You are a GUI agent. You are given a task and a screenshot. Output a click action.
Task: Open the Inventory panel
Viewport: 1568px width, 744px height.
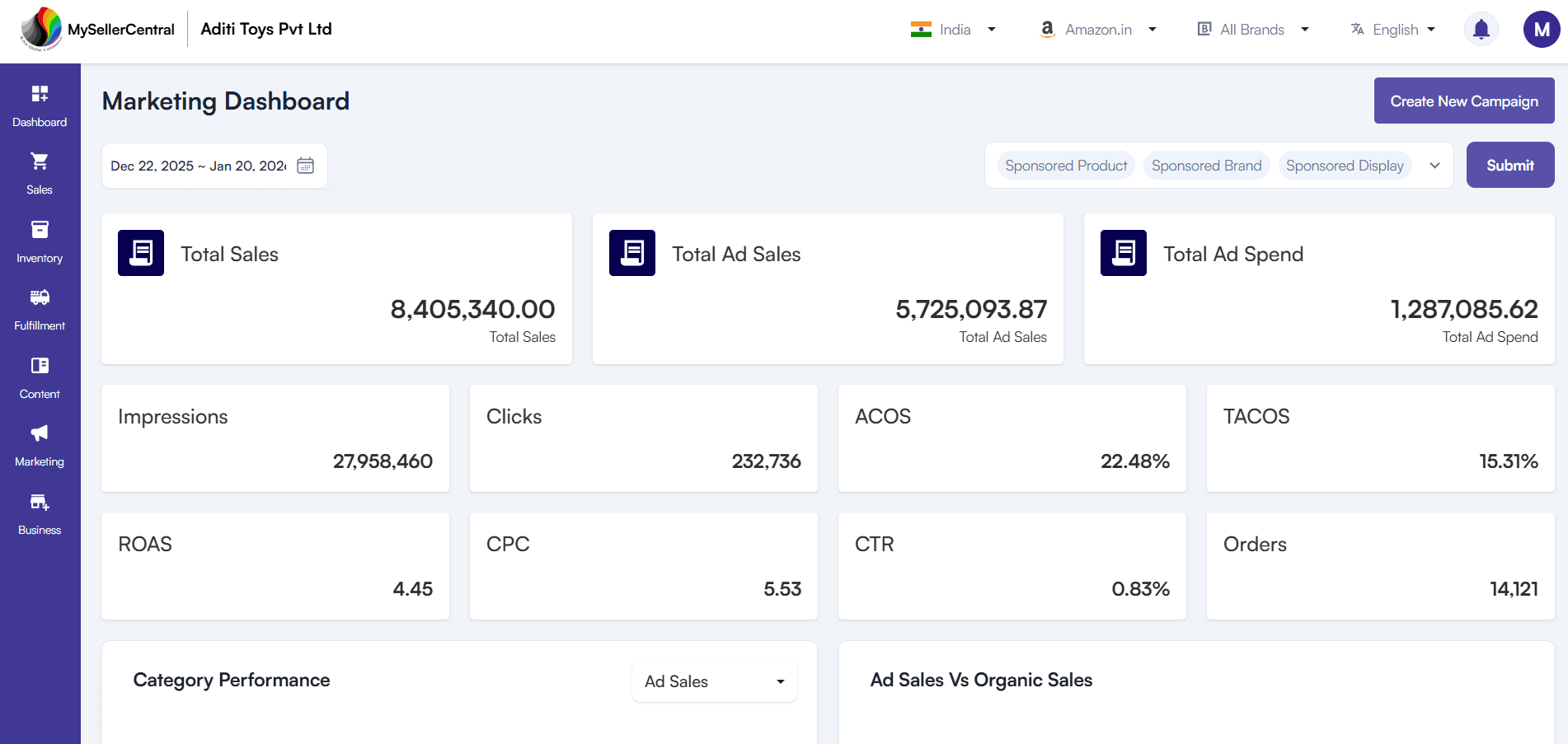coord(40,239)
